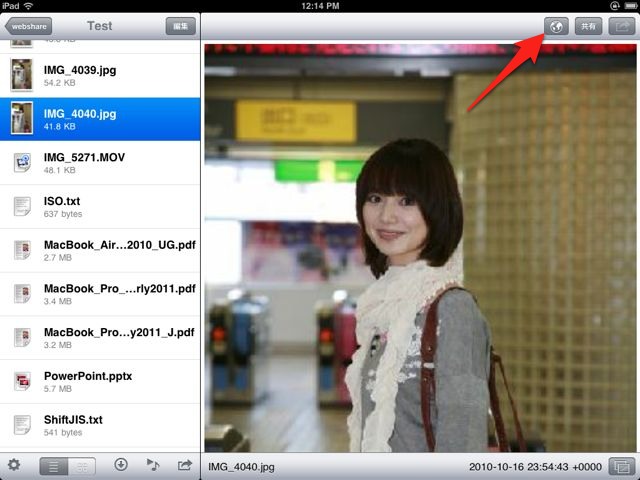Open settings gear in bottom toolbar
The image size is (640, 480).
14,464
